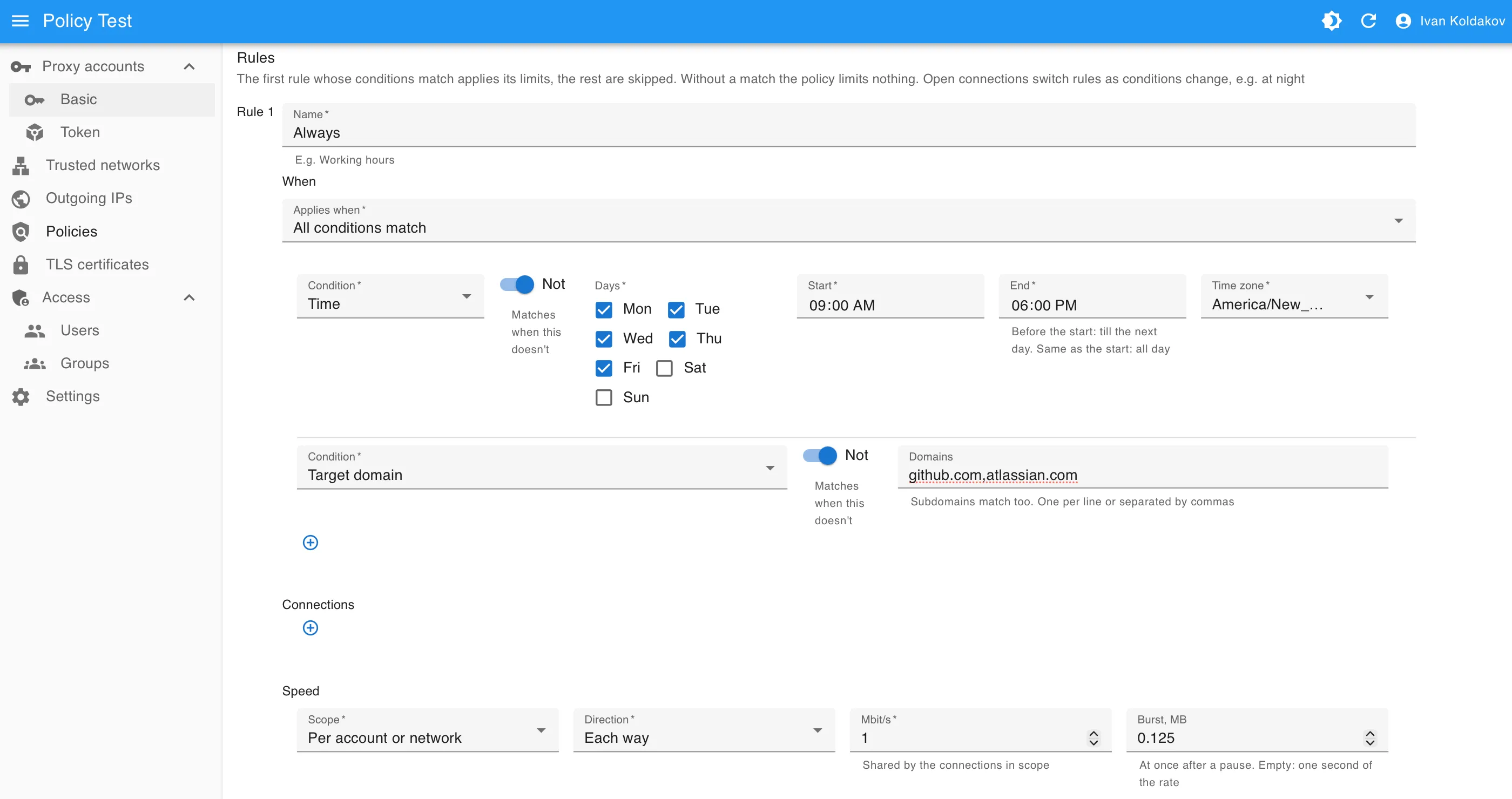This screenshot has height=799, width=1512.
Task: Navigate to Outgoing IPs
Action: point(112,199)
